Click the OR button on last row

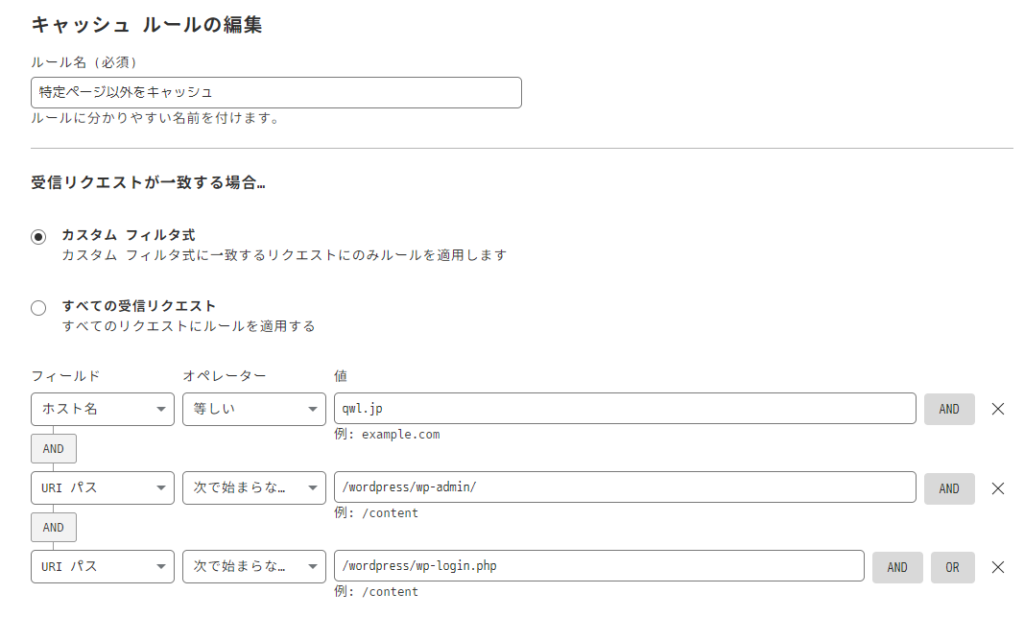click(x=952, y=567)
